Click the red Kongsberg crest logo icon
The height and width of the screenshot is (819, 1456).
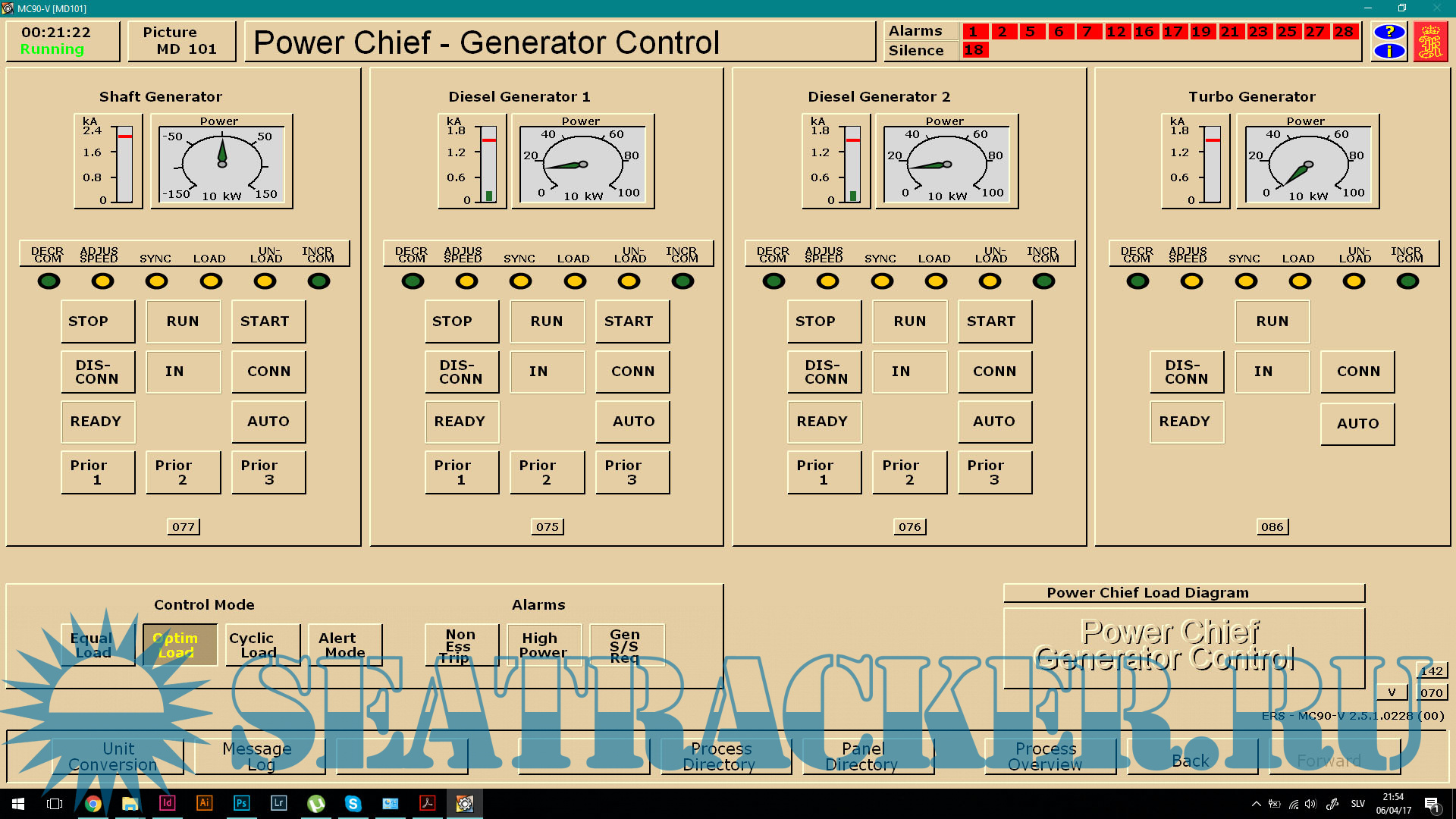(1430, 42)
